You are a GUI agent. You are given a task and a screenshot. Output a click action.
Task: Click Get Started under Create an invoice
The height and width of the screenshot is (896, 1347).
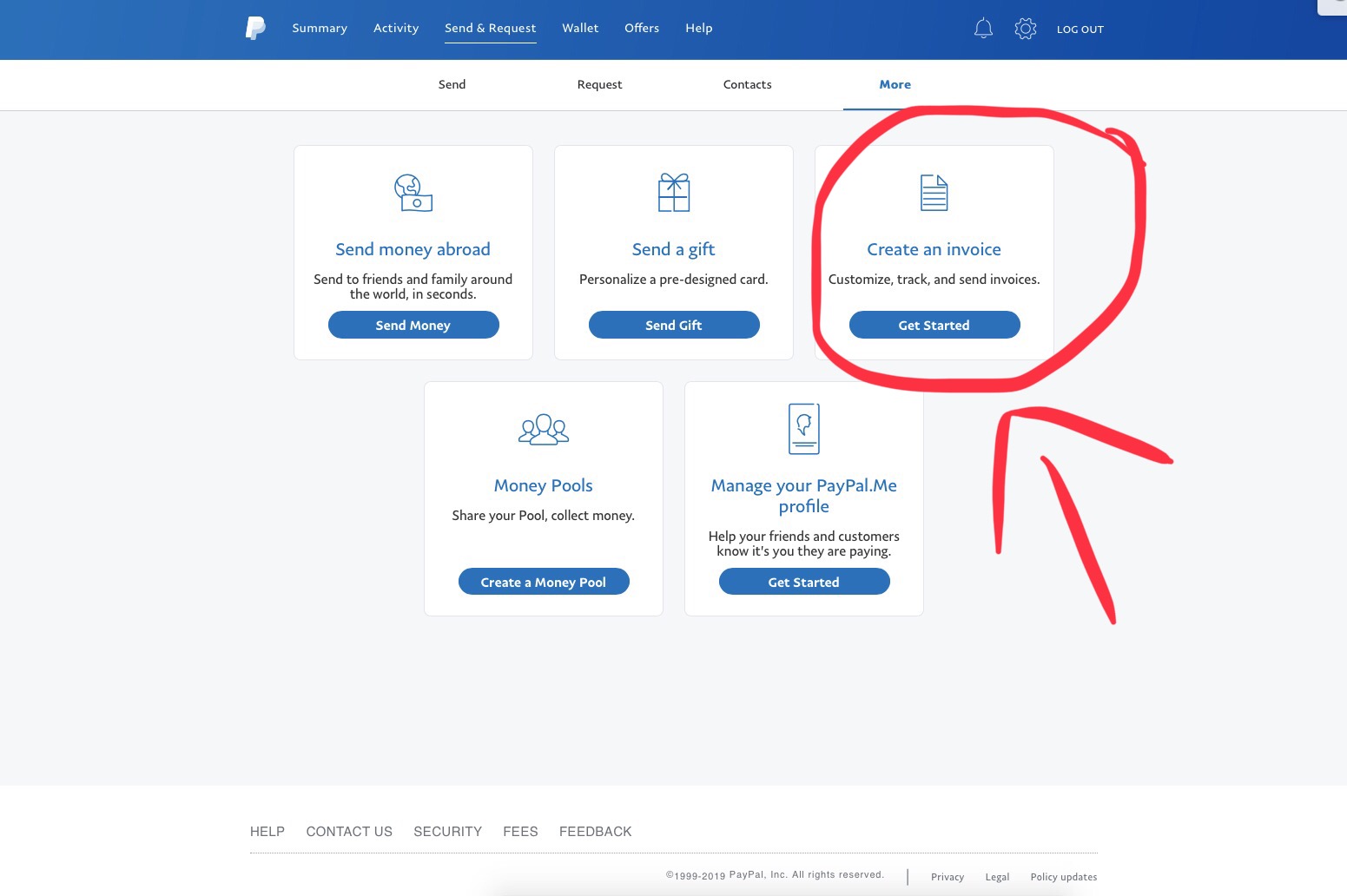pos(934,325)
